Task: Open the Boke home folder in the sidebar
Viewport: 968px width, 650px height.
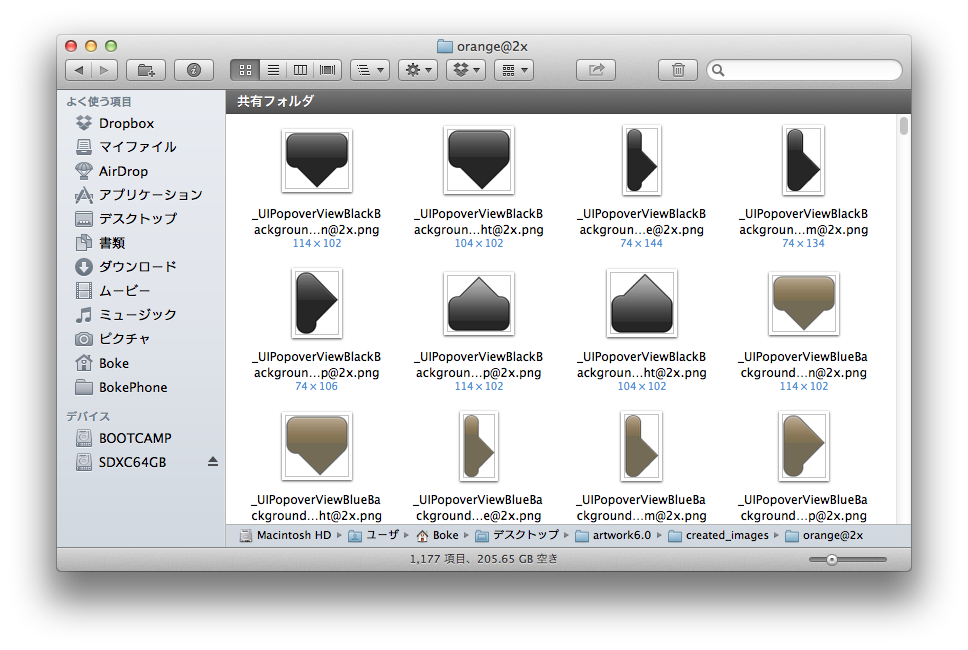Action: [x=102, y=363]
